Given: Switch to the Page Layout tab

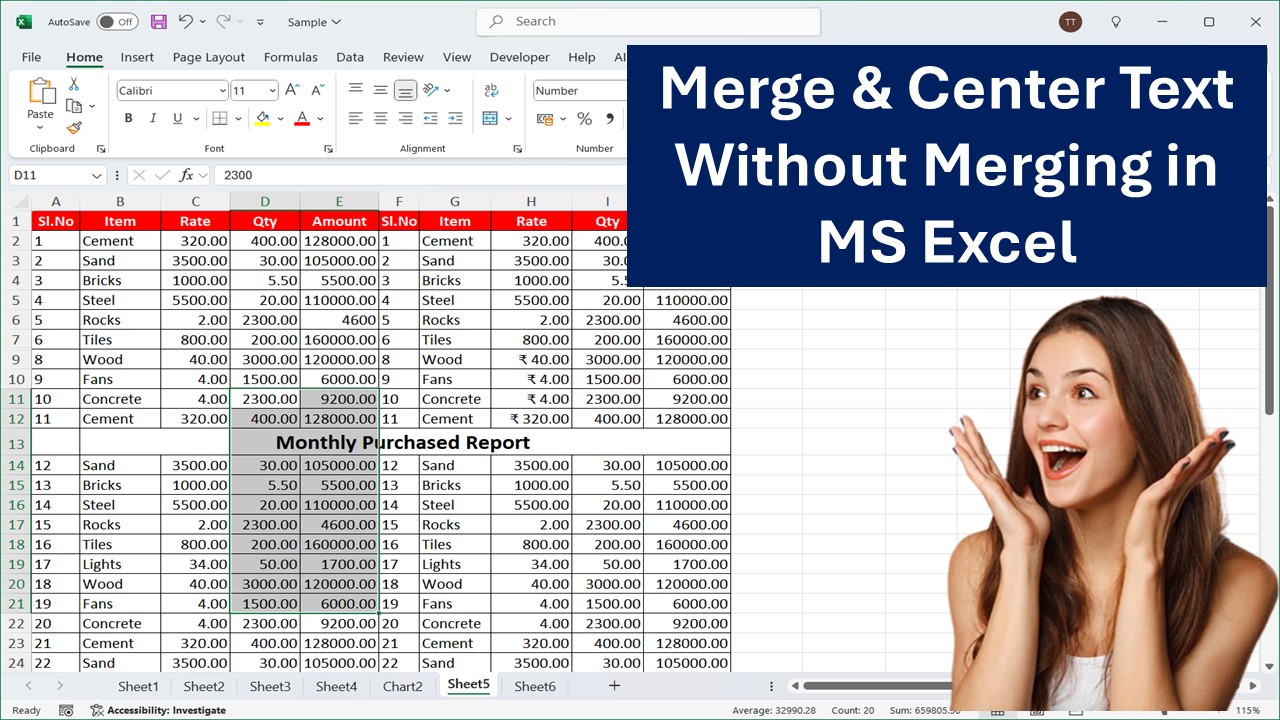Looking at the screenshot, I should pos(209,57).
